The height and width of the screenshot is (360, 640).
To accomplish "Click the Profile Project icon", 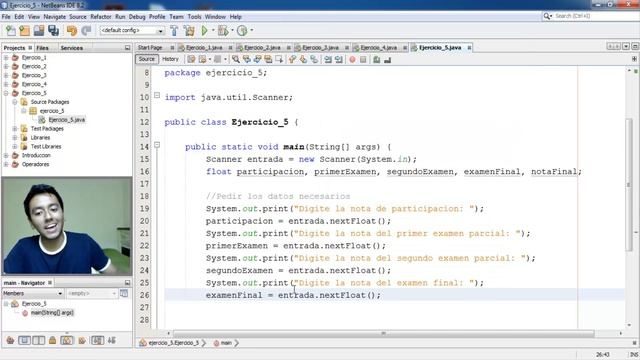I will [x=242, y=31].
